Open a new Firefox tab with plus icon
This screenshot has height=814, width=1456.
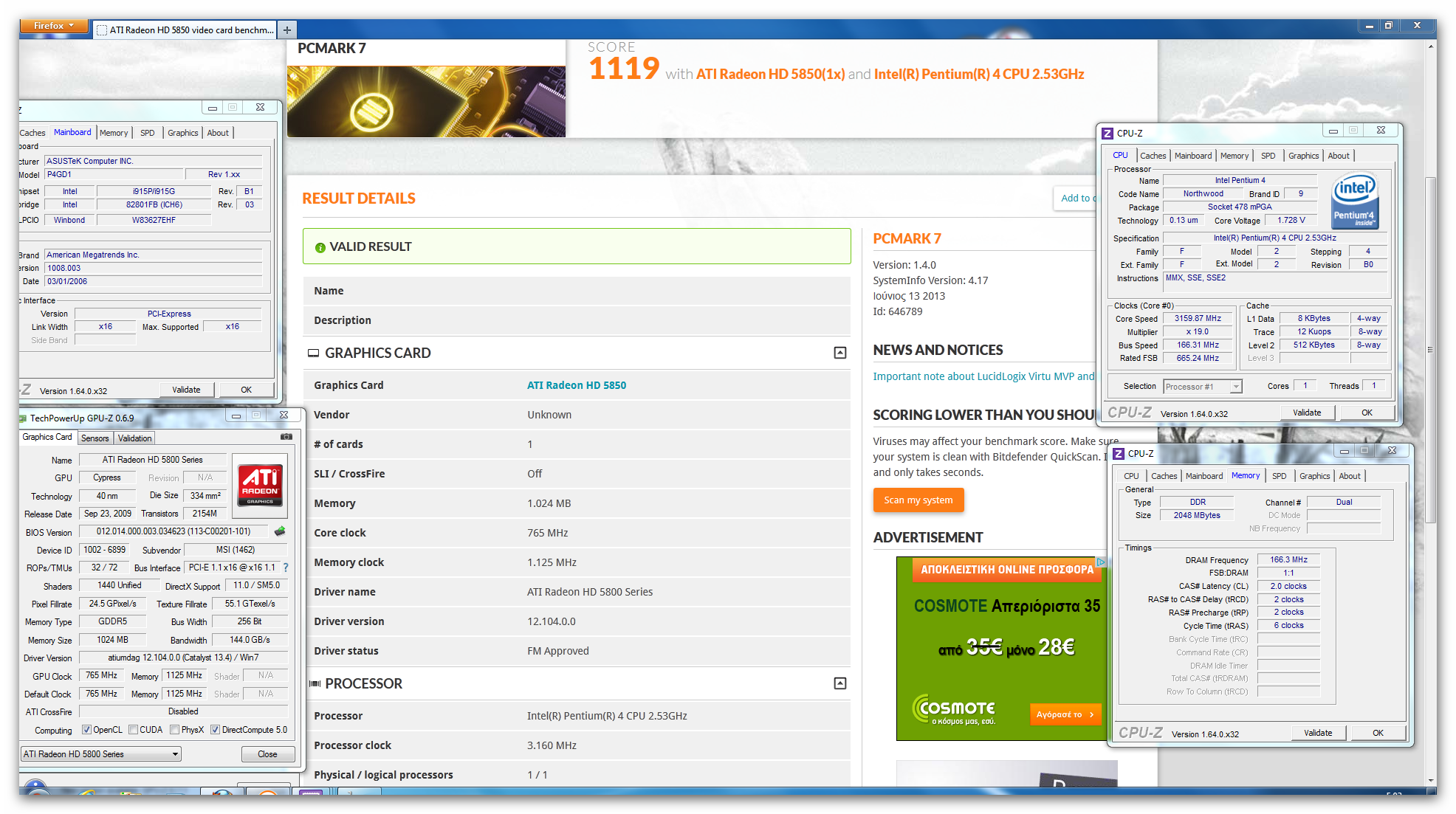(287, 30)
